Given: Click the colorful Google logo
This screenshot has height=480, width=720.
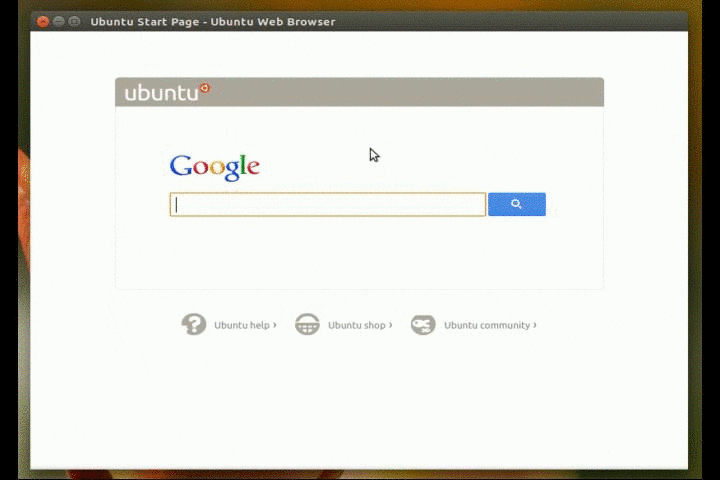Looking at the screenshot, I should 214,167.
